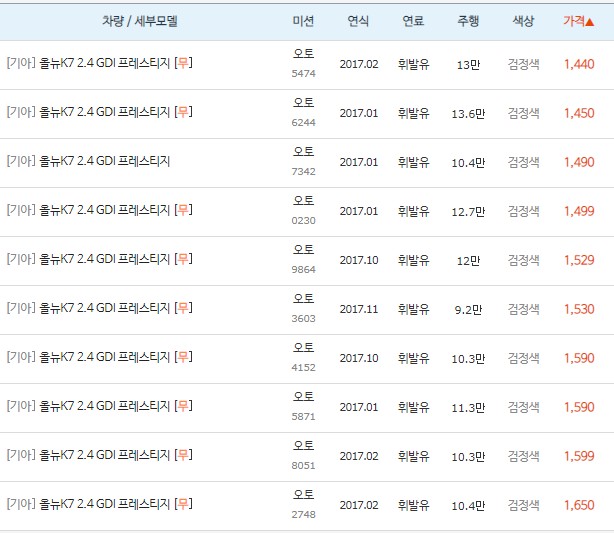Select the plate number 3603
The image size is (614, 533).
[x=303, y=318]
